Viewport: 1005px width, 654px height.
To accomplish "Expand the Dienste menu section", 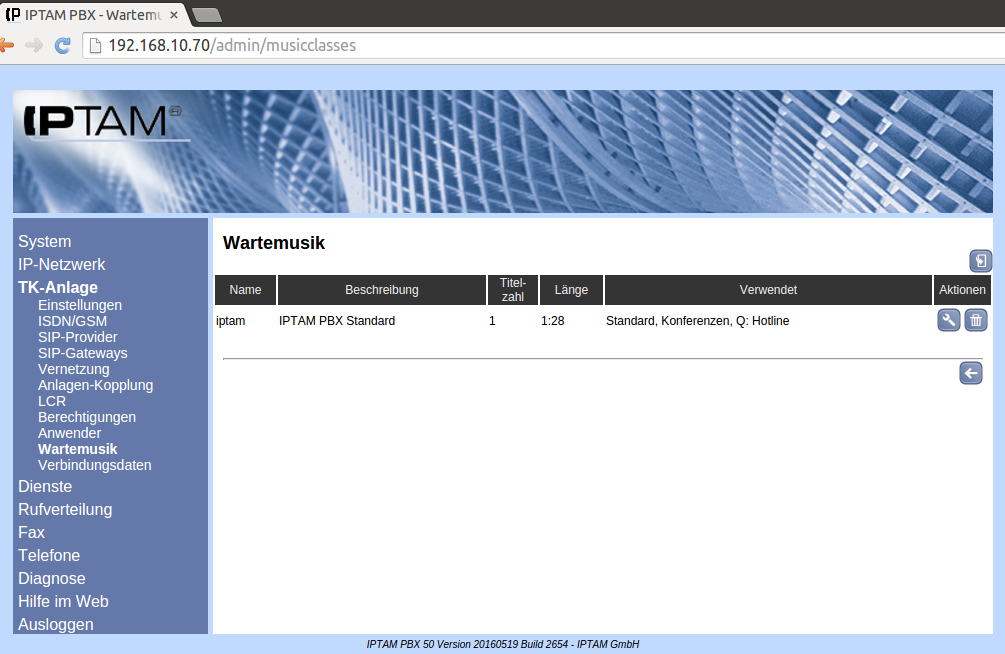I will tap(45, 486).
